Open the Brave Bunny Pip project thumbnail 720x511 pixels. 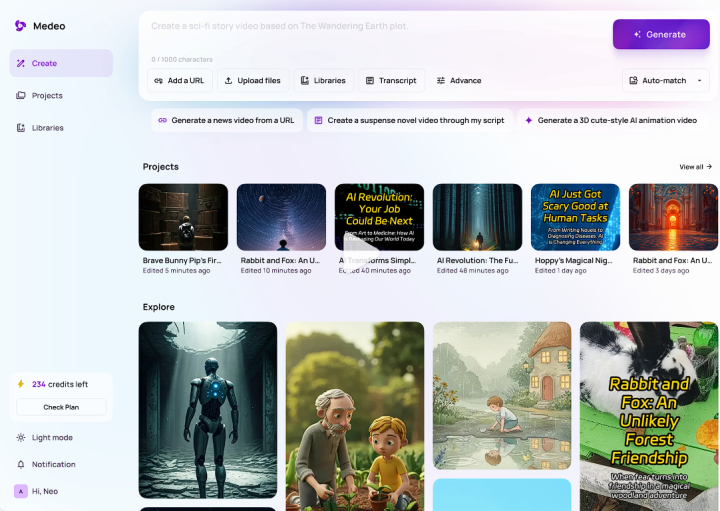[183, 217]
